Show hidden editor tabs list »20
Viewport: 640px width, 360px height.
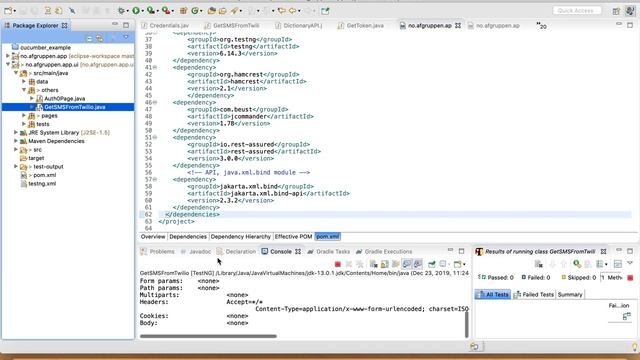(541, 25)
